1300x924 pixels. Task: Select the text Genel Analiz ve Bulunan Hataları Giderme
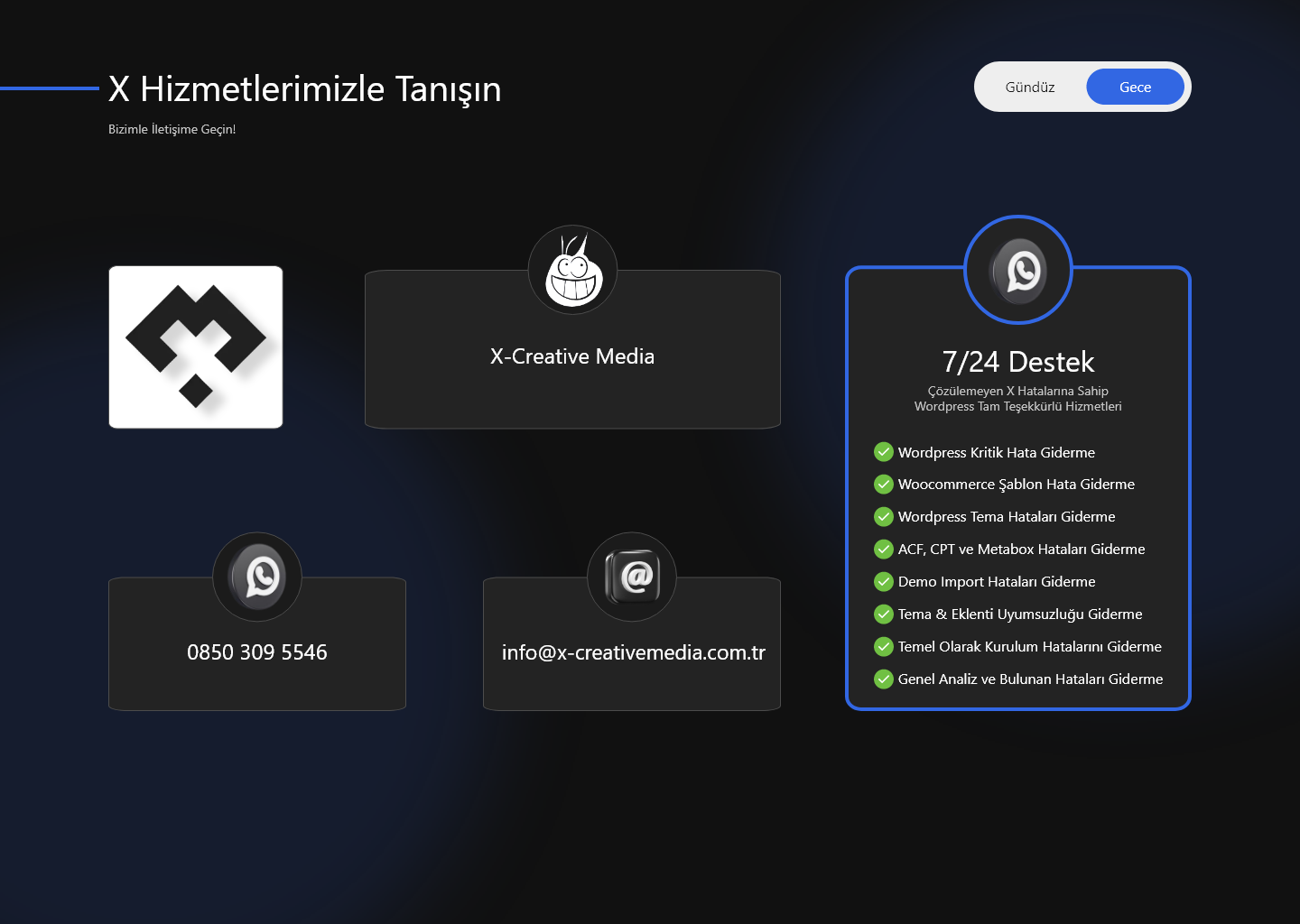(1031, 679)
